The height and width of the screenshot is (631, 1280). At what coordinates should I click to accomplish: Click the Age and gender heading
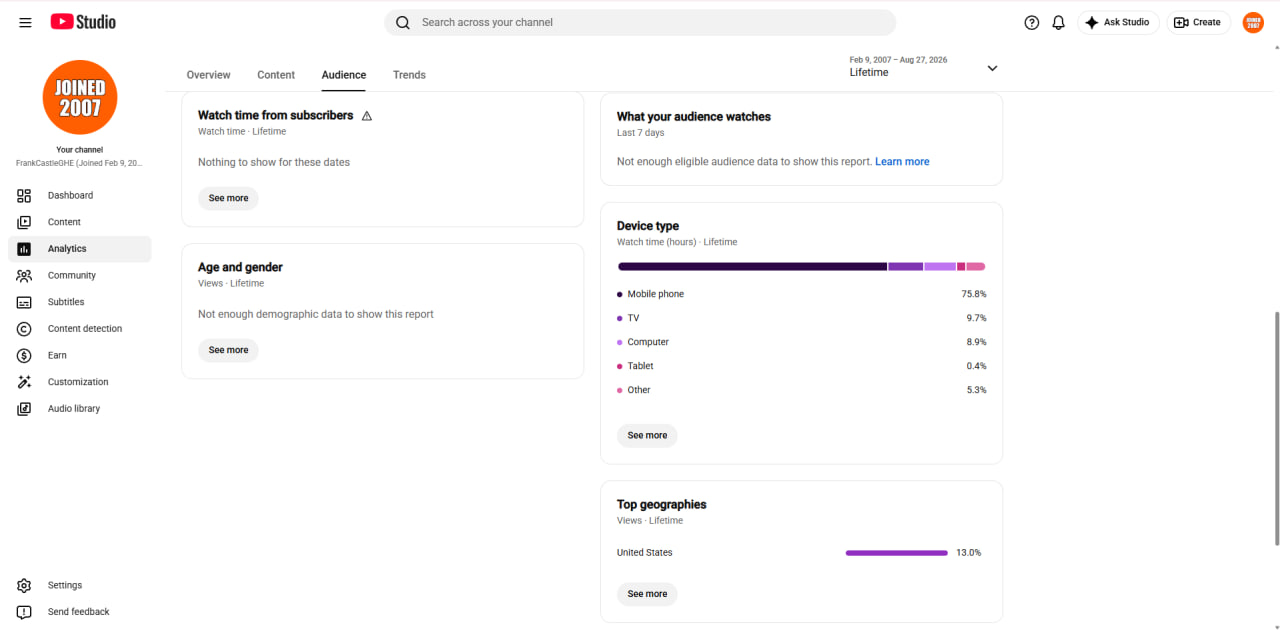click(240, 268)
